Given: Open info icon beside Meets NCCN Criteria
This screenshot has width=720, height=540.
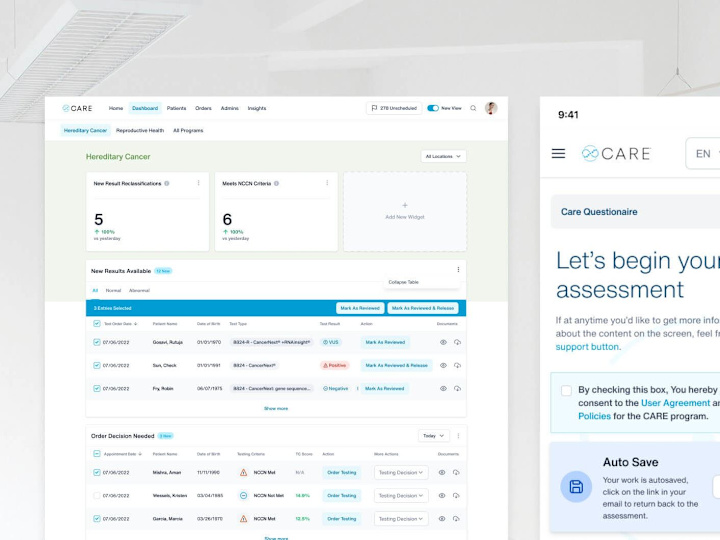Looking at the screenshot, I should [276, 183].
